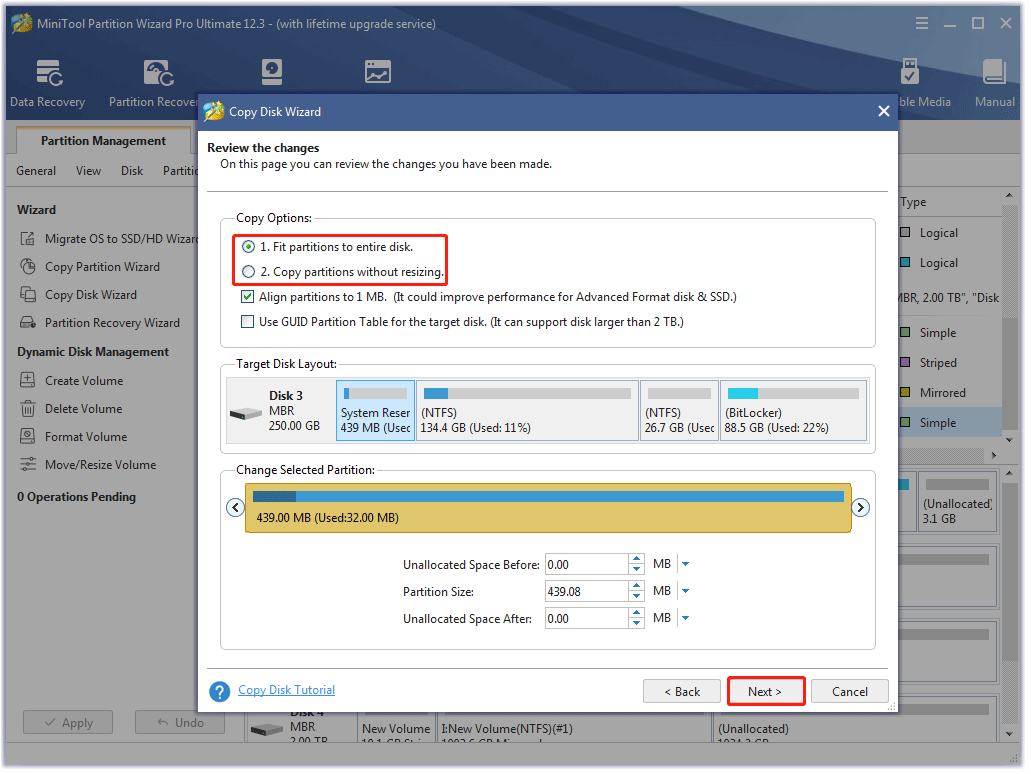Click Move/Resize Volume sidebar text
This screenshot has height=774, width=1031.
pos(101,464)
